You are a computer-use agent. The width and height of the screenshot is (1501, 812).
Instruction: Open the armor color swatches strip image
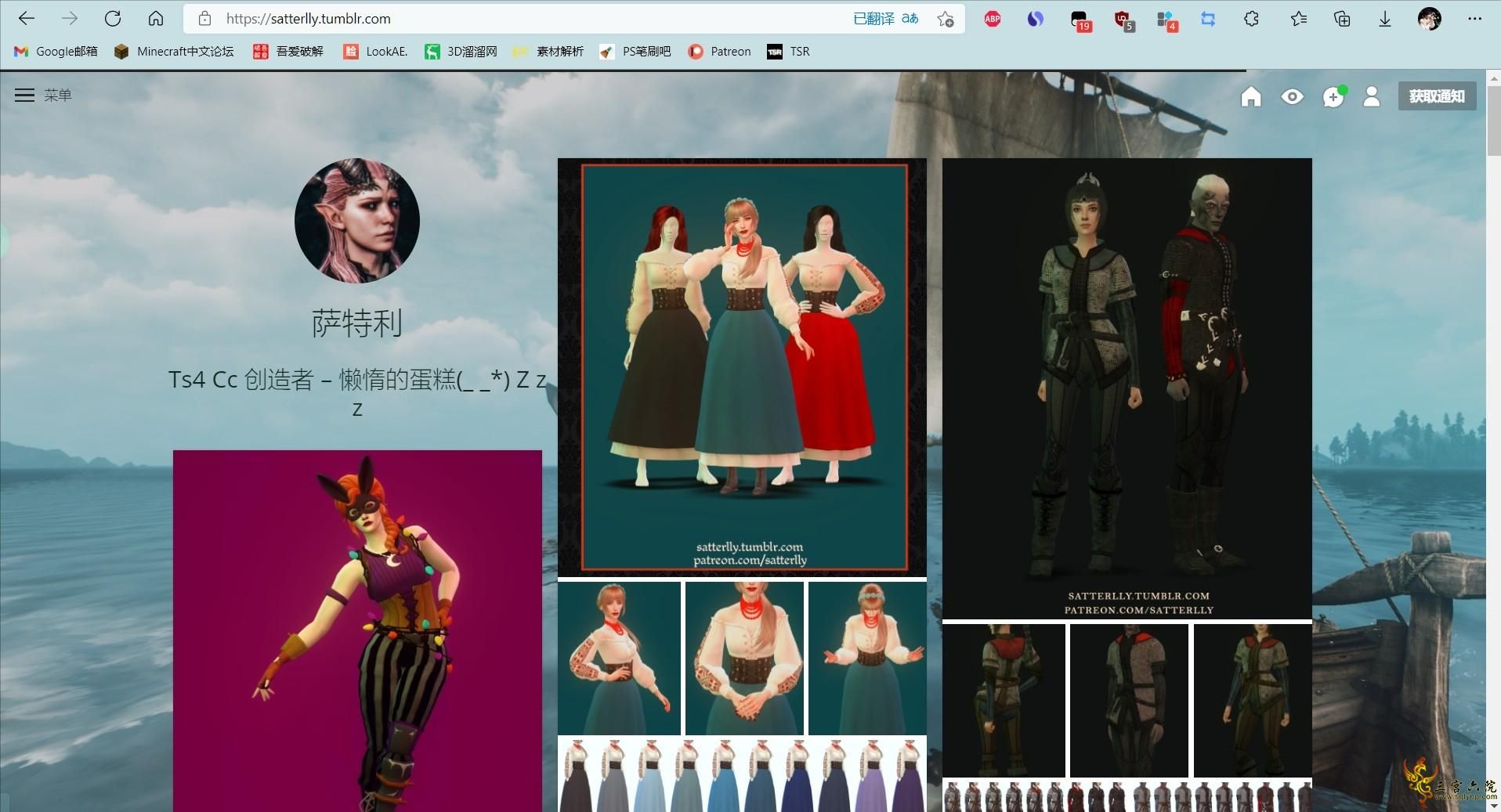click(1127, 796)
